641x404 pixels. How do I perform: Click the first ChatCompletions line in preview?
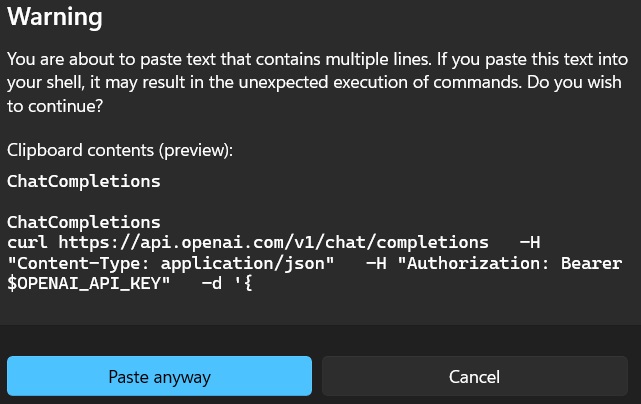(83, 182)
